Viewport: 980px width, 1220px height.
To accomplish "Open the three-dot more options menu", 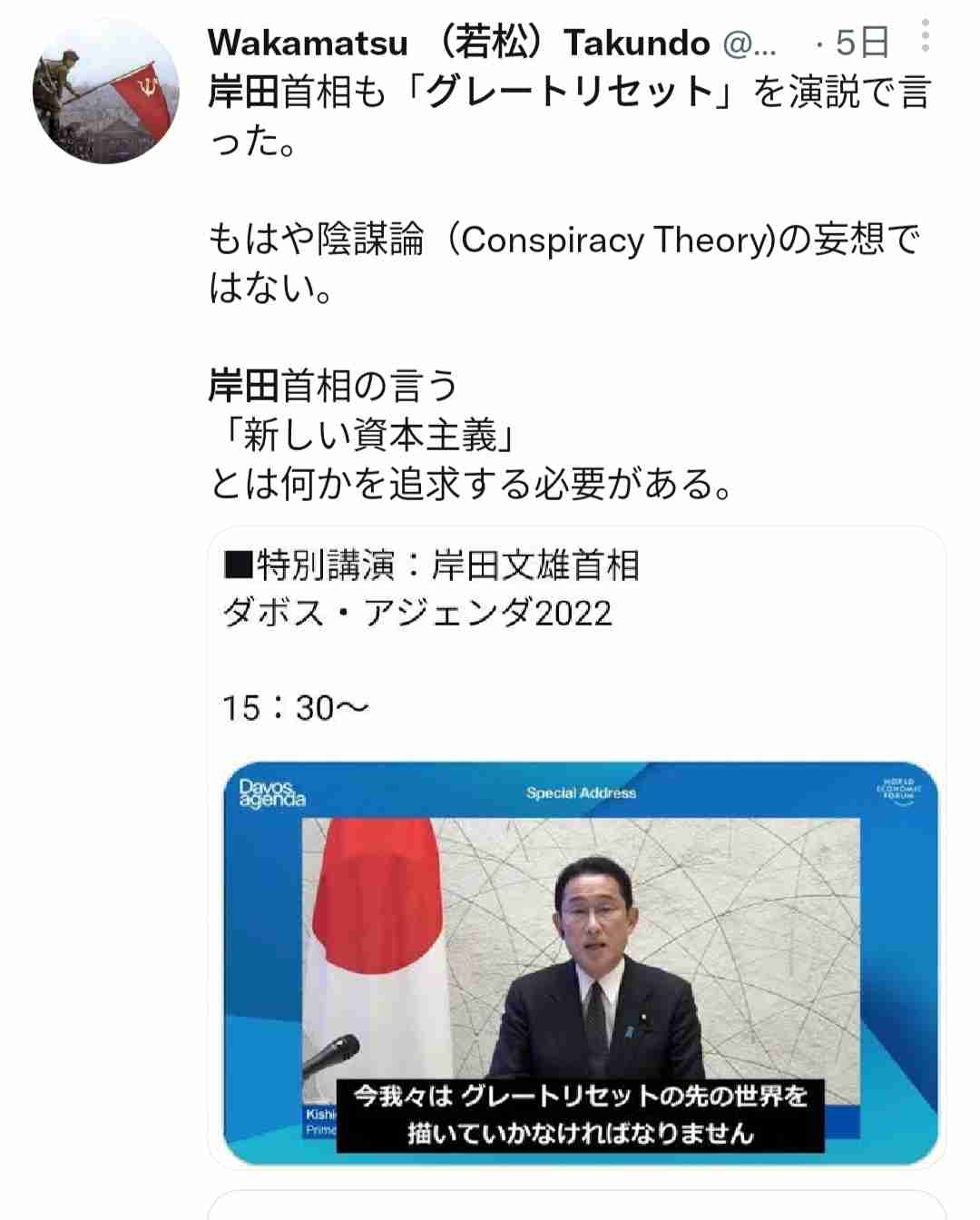I will (925, 35).
